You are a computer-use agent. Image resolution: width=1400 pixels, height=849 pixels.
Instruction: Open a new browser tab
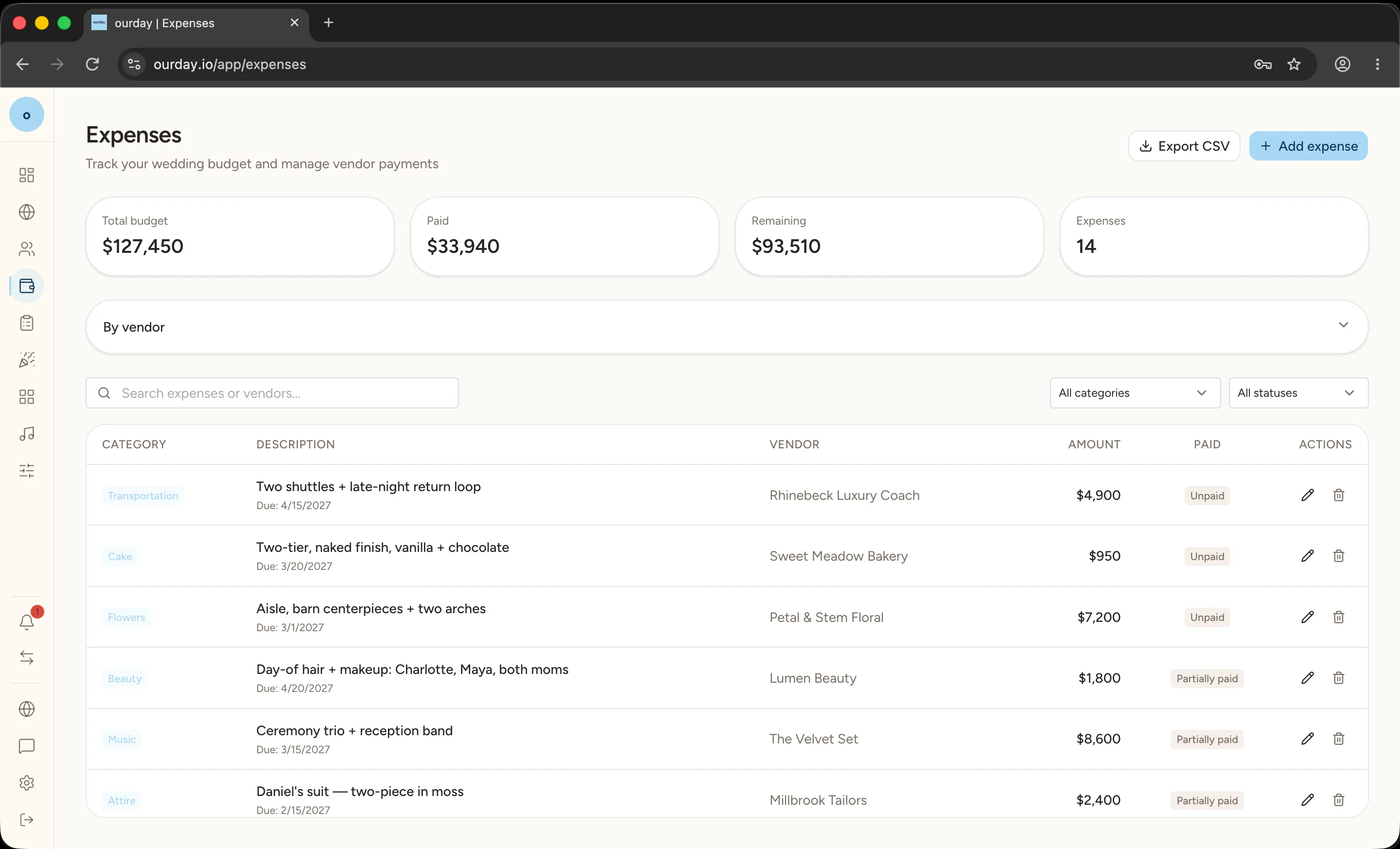tap(329, 23)
